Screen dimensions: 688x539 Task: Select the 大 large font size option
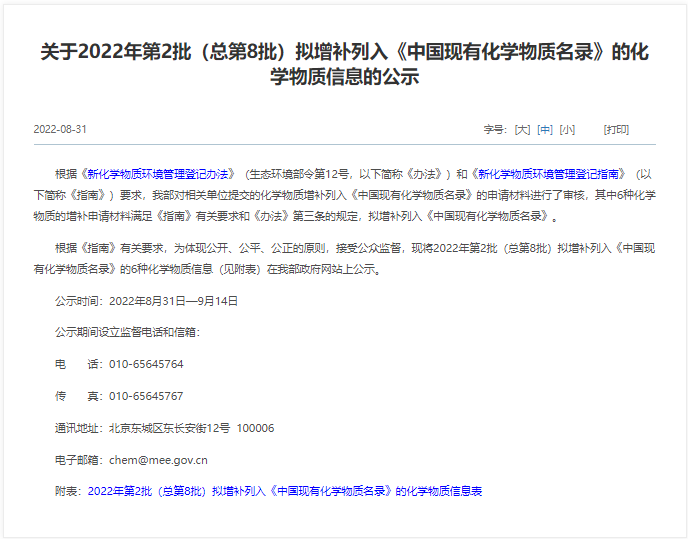(x=522, y=130)
